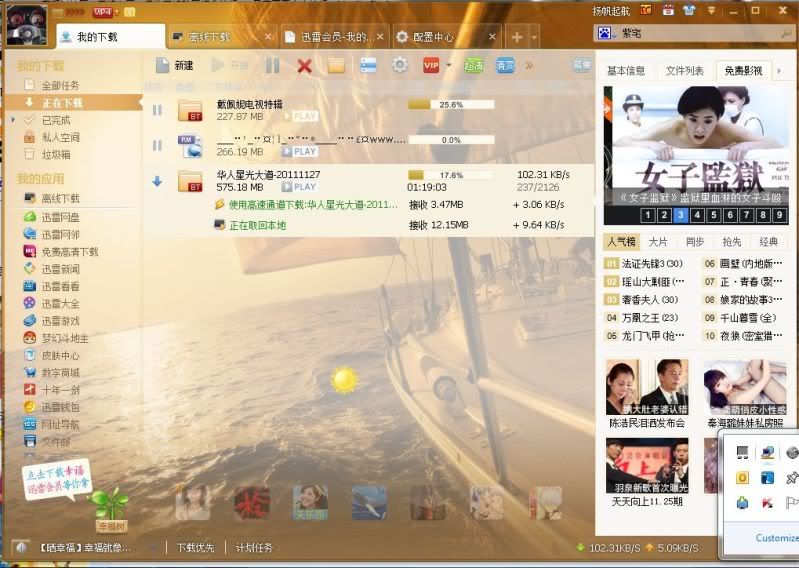799x568 pixels.
Task: Open tab list dropdown arrow beside plus
Action: pyautogui.click(x=534, y=37)
